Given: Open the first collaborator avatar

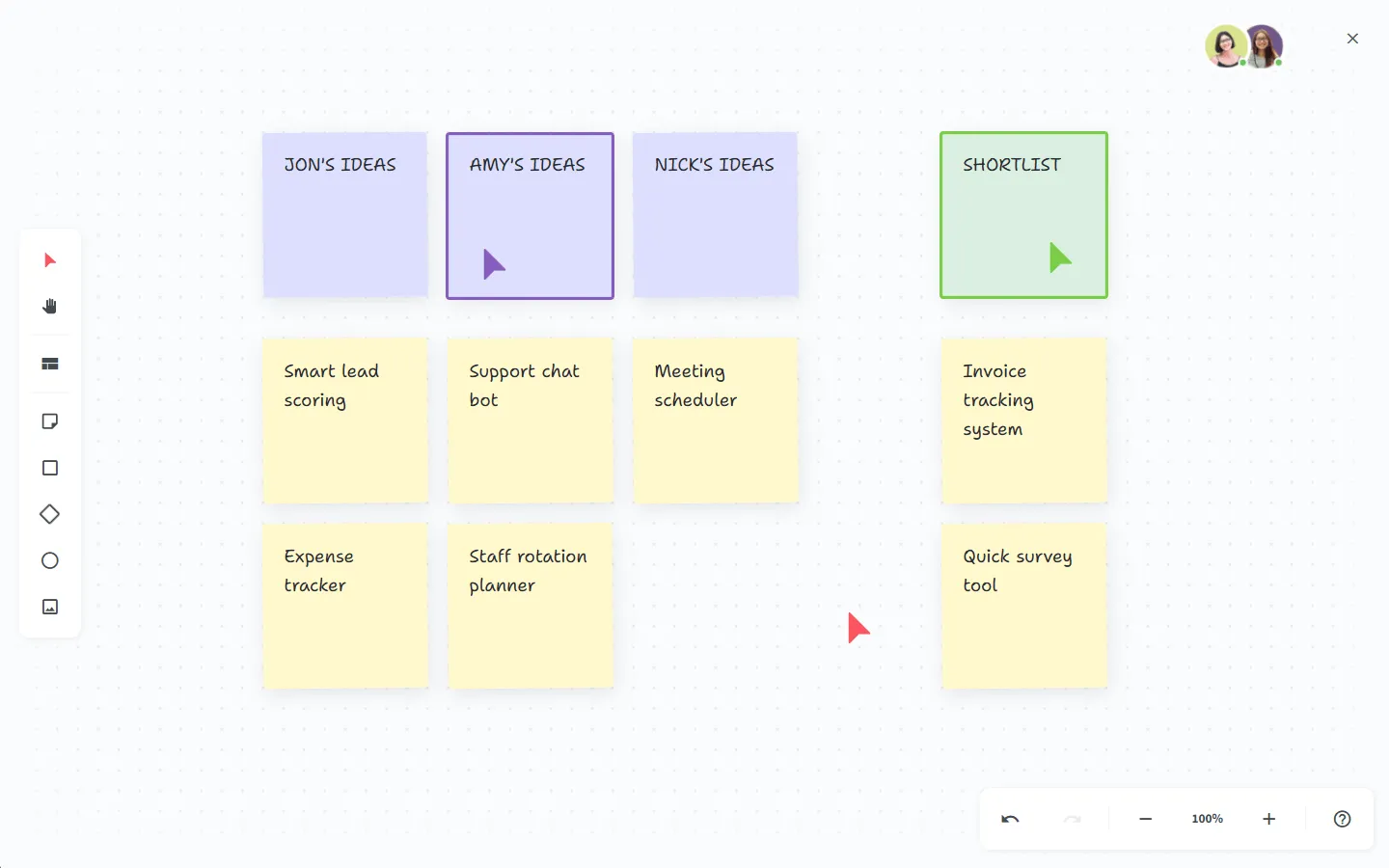Looking at the screenshot, I should click(1225, 46).
